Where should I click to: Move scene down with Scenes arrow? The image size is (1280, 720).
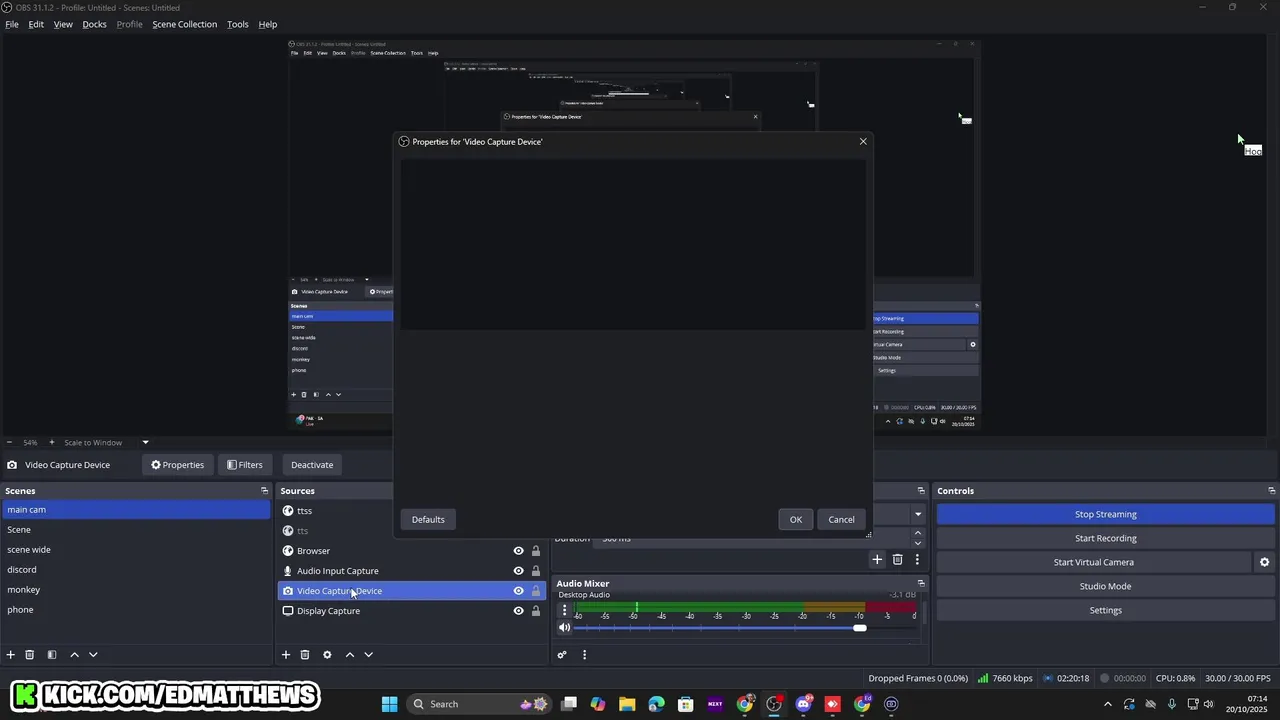tap(93, 654)
